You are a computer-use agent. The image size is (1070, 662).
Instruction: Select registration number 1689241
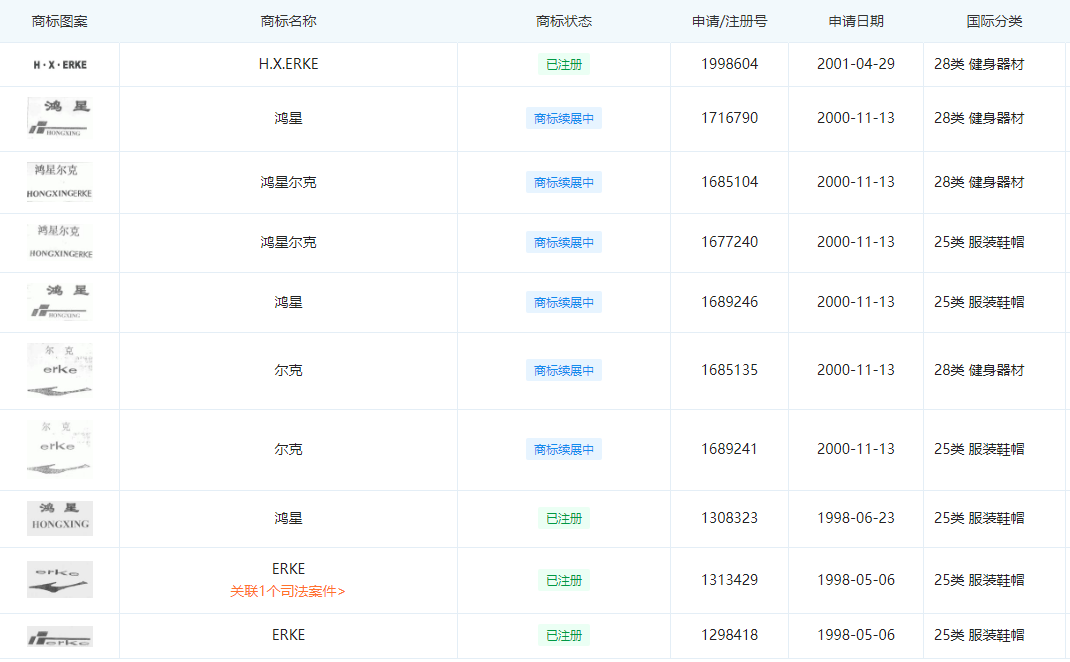729,449
